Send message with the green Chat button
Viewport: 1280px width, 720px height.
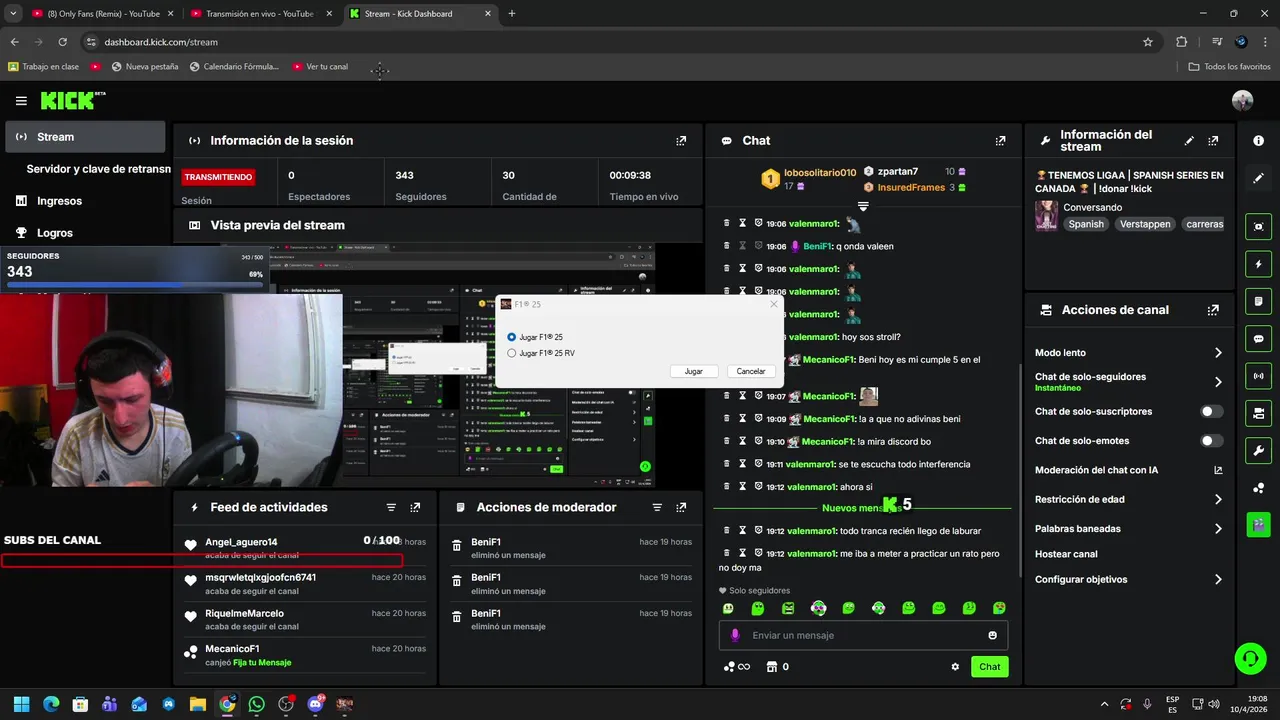[x=989, y=667]
